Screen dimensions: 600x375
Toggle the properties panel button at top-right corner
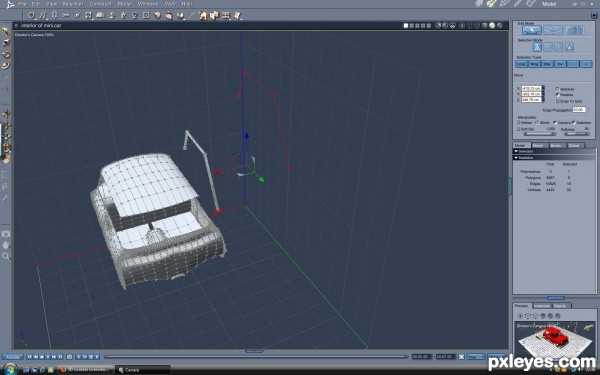(594, 15)
